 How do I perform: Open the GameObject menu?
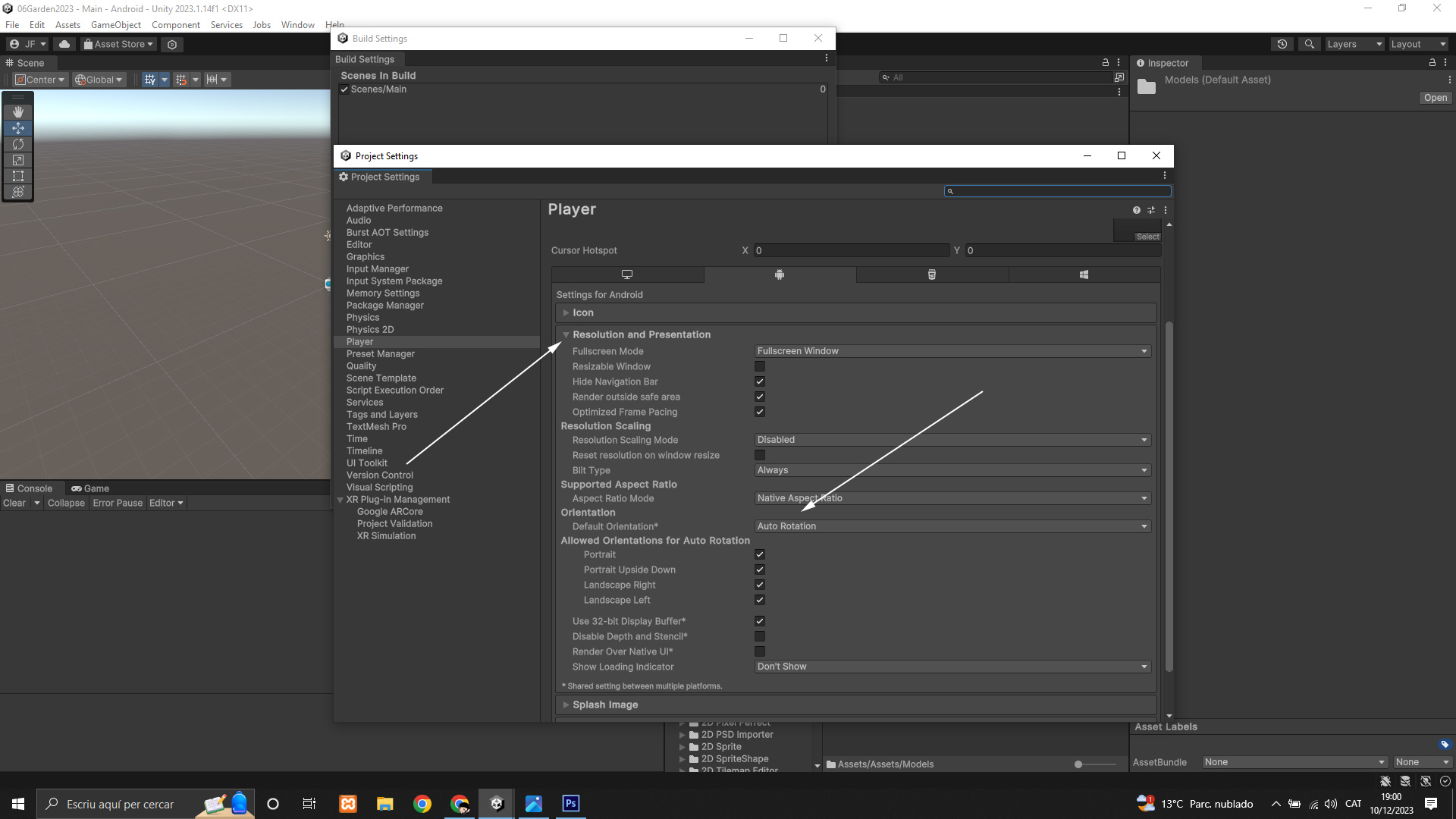[115, 25]
